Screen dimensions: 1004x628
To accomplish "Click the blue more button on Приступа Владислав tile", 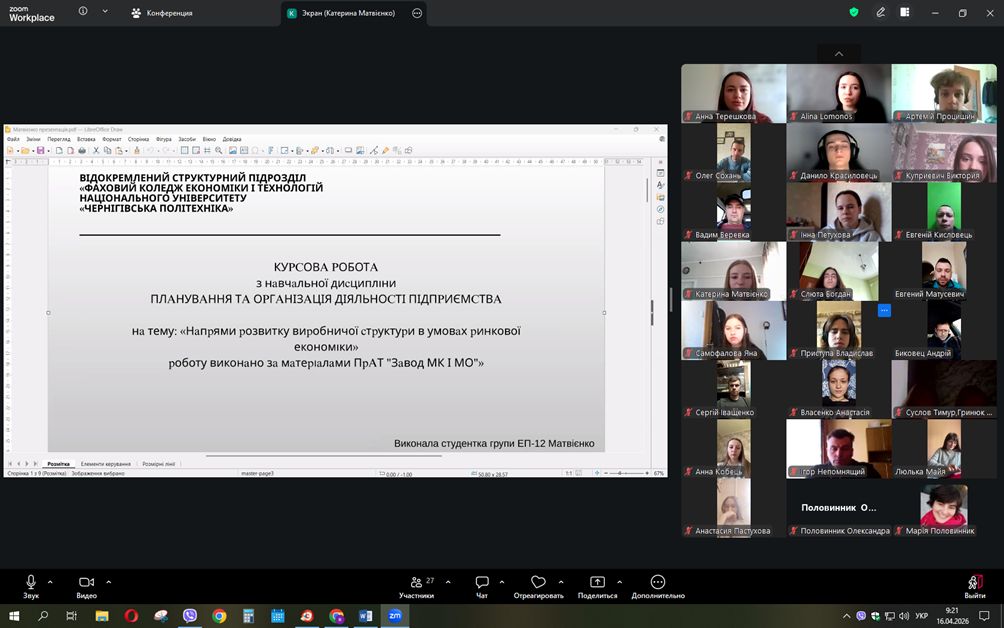I will click(884, 311).
